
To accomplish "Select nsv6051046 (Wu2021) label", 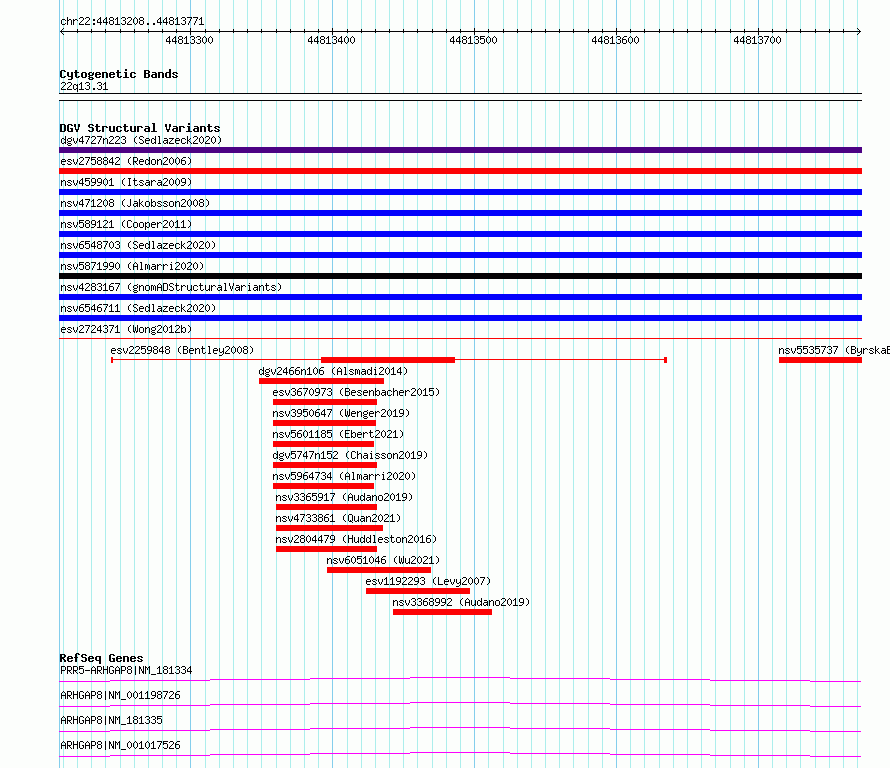I will click(383, 560).
